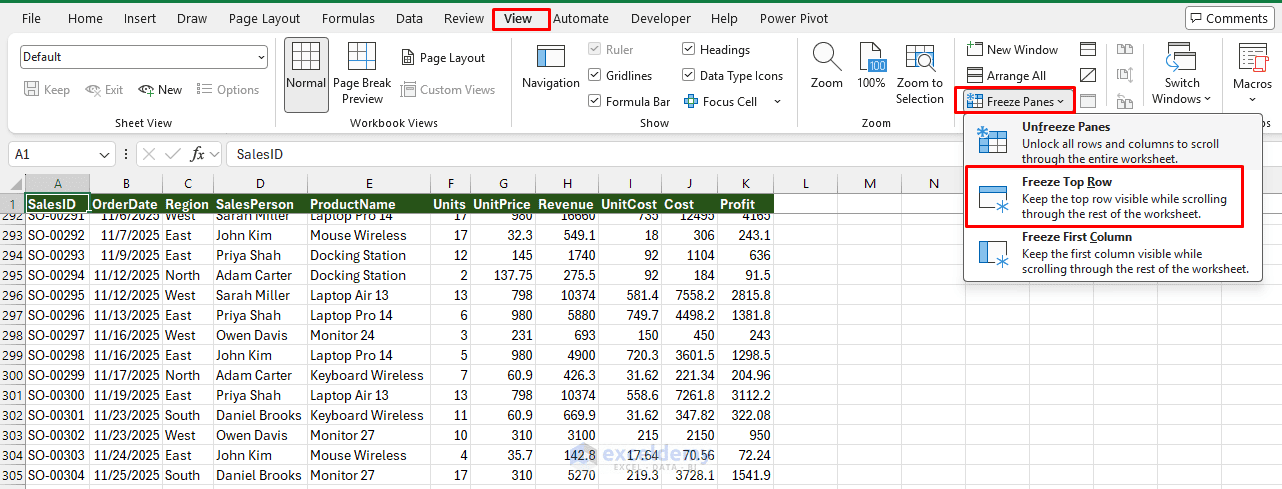Select column G header
The image size is (1282, 489).
[x=503, y=184]
